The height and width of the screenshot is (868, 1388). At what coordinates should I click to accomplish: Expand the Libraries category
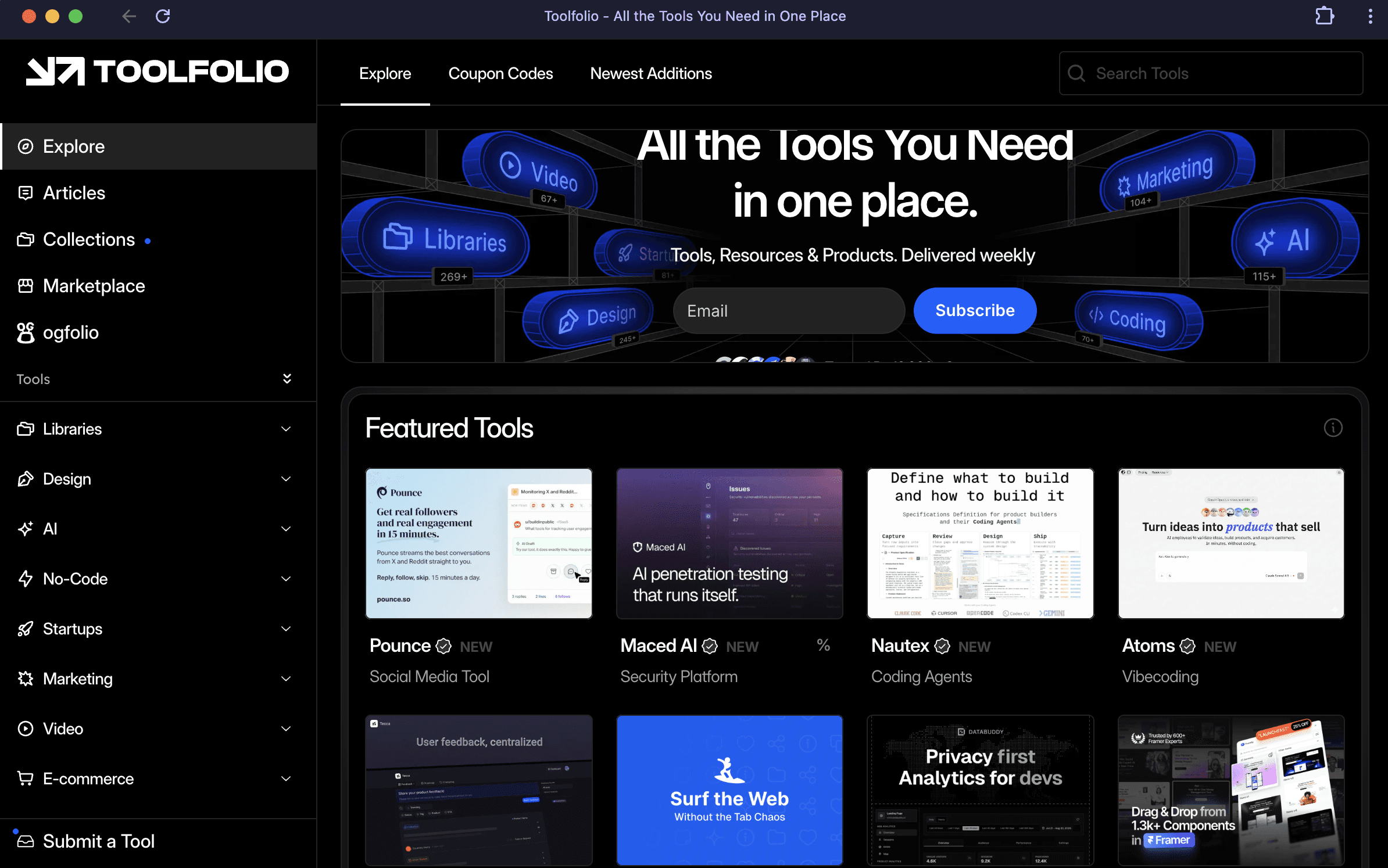pos(285,429)
